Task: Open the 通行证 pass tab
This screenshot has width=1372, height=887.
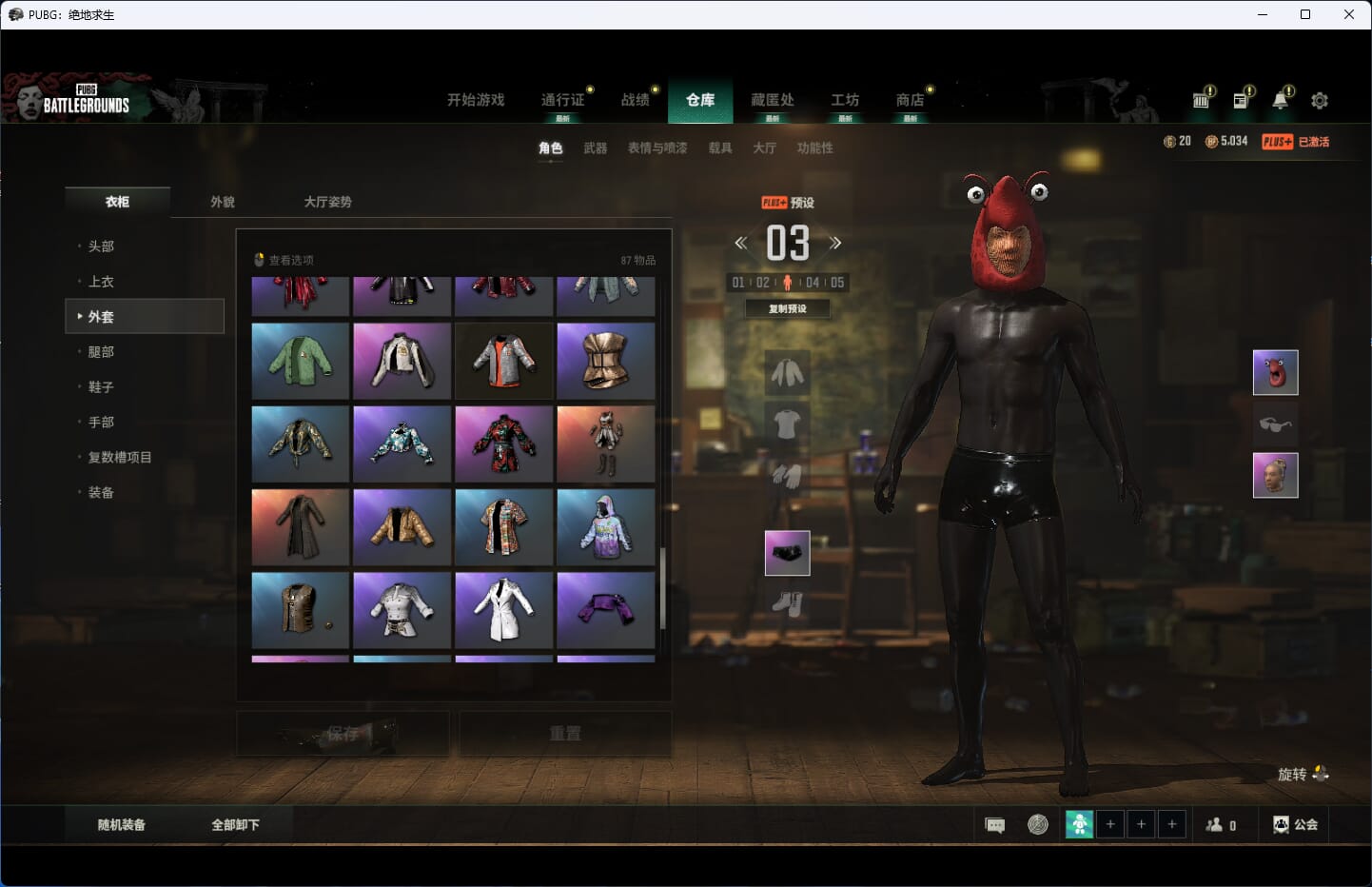Action: click(x=562, y=100)
